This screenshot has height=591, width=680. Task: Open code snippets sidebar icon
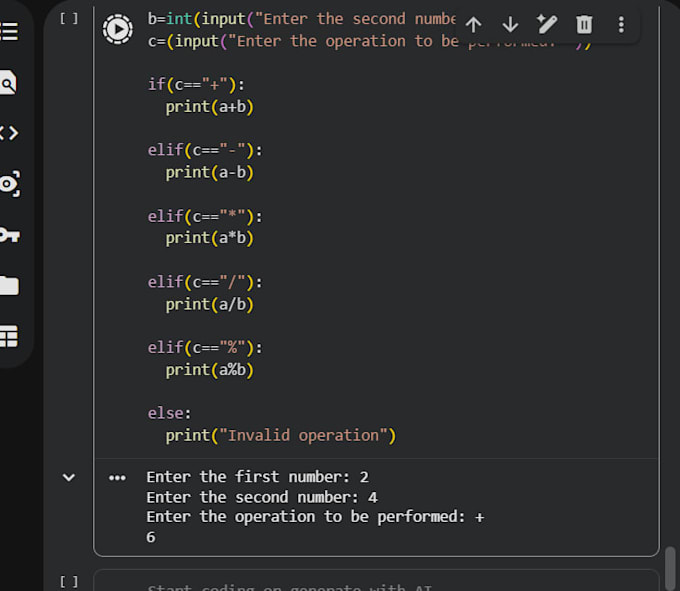click(9, 133)
